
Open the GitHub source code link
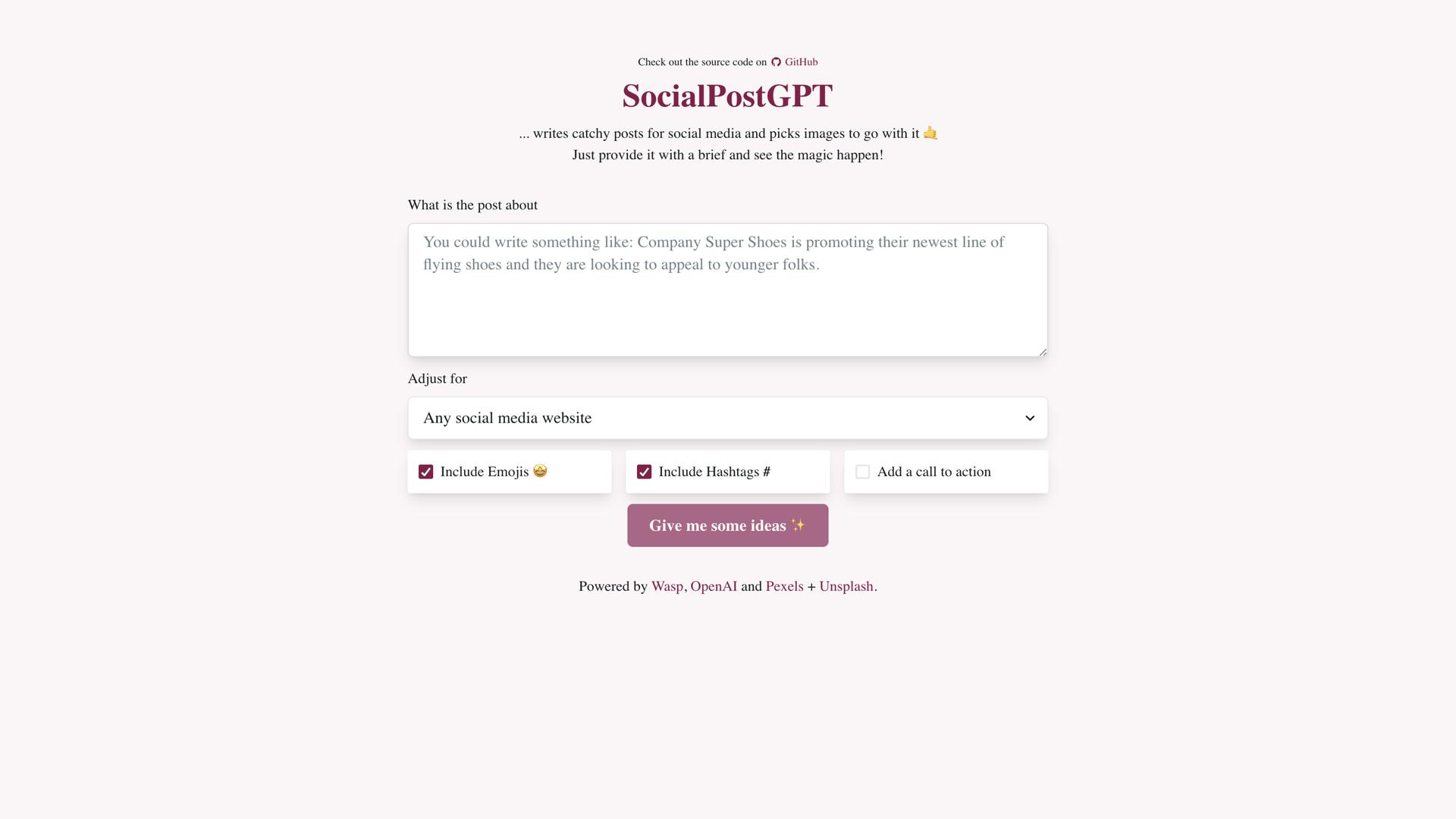coord(801,62)
